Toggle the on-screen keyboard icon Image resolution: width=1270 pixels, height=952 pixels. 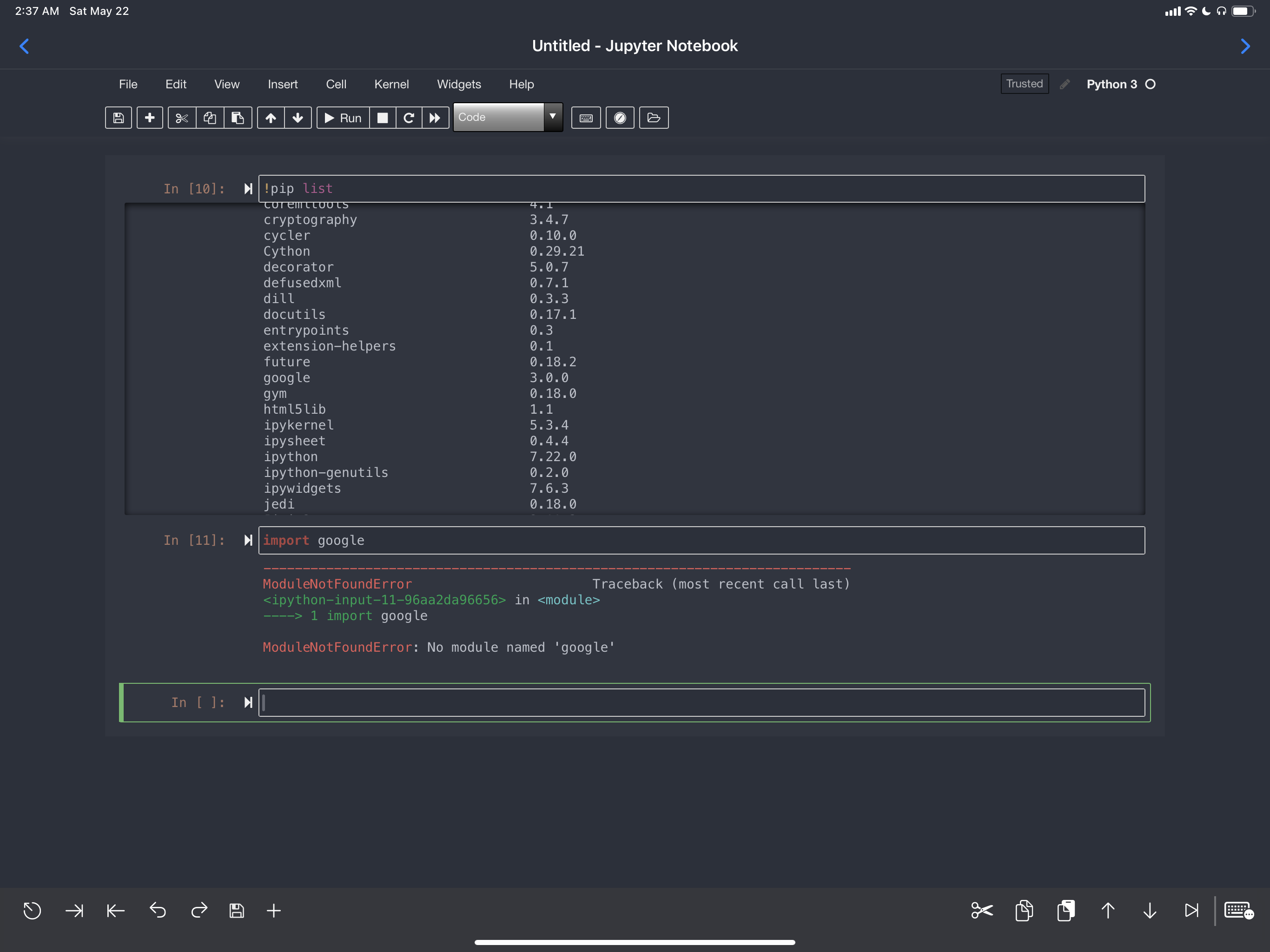1239,911
